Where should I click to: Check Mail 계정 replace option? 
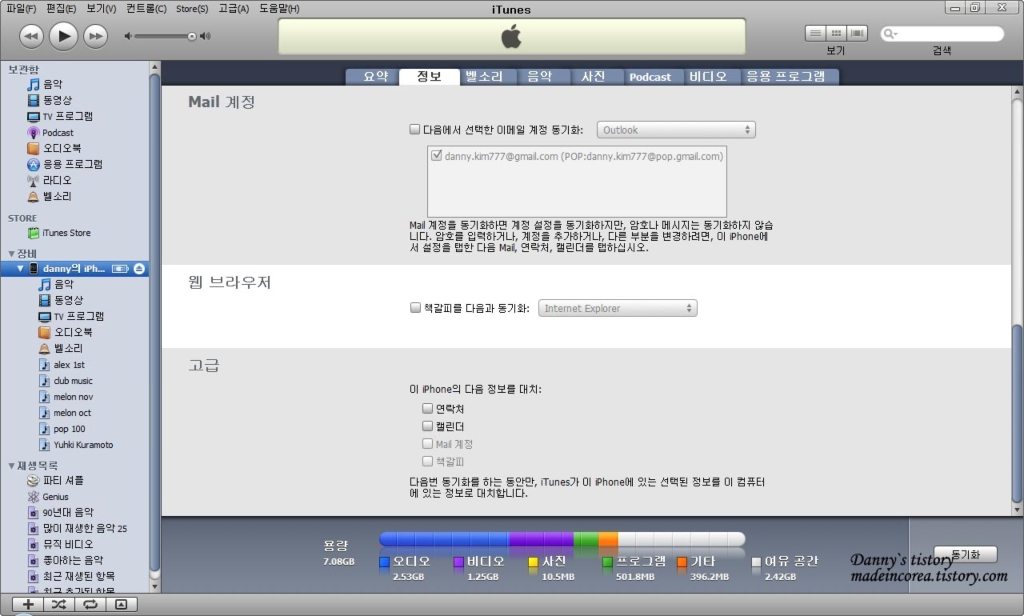(x=427, y=444)
